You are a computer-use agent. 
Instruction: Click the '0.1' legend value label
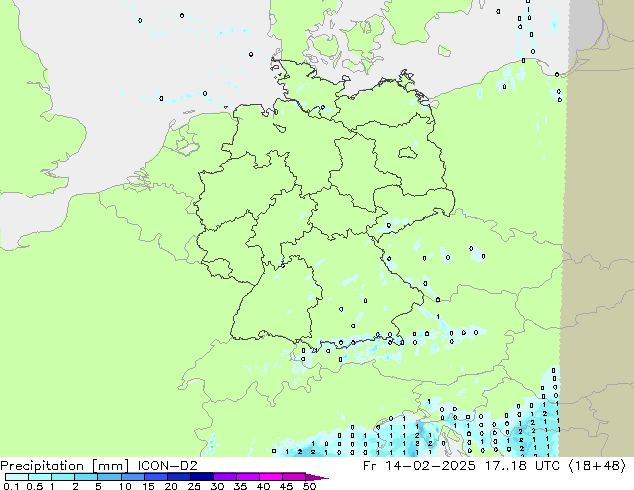tap(11, 486)
